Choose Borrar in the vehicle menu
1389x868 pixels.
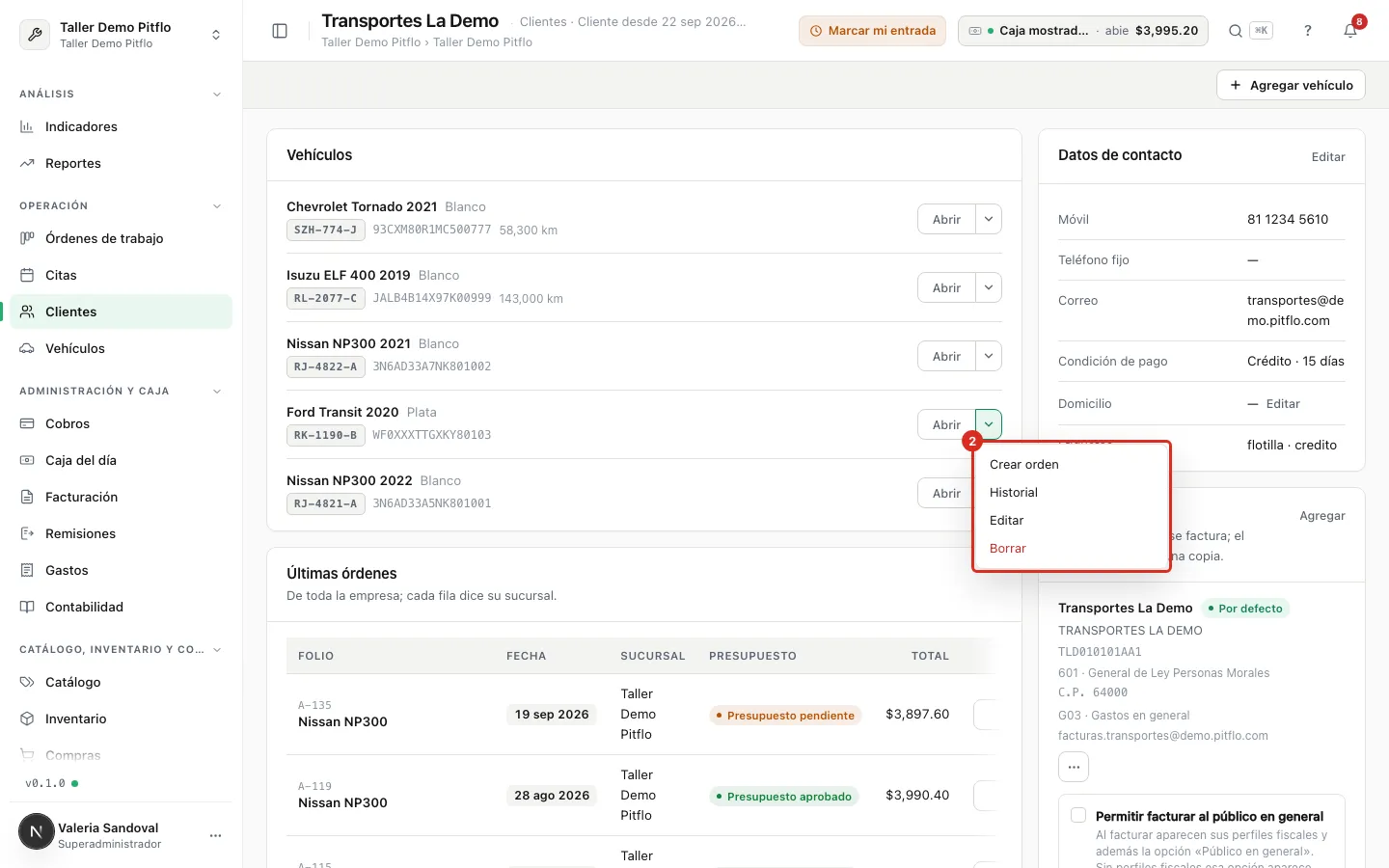coord(1072,548)
